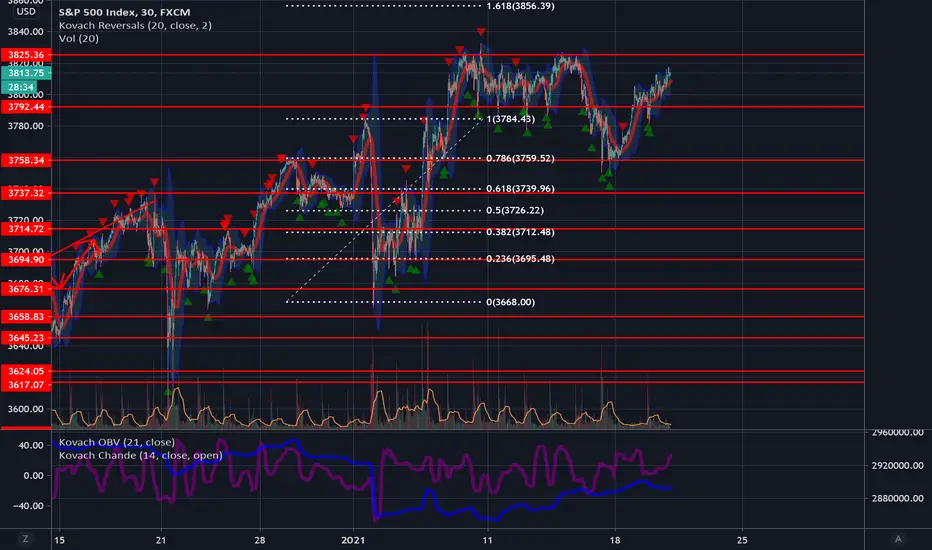Select horizontal line price label 3714.72
The width and height of the screenshot is (932, 550).
click(26, 229)
